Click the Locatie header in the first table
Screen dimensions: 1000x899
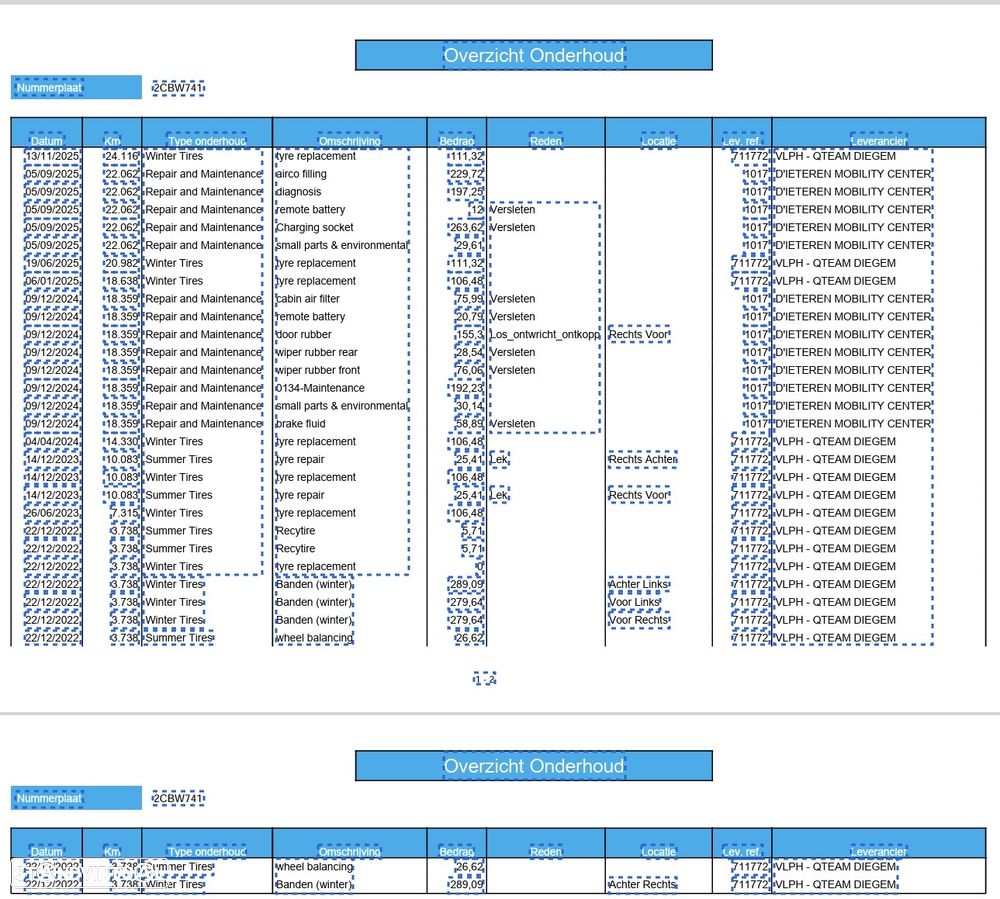(x=659, y=141)
